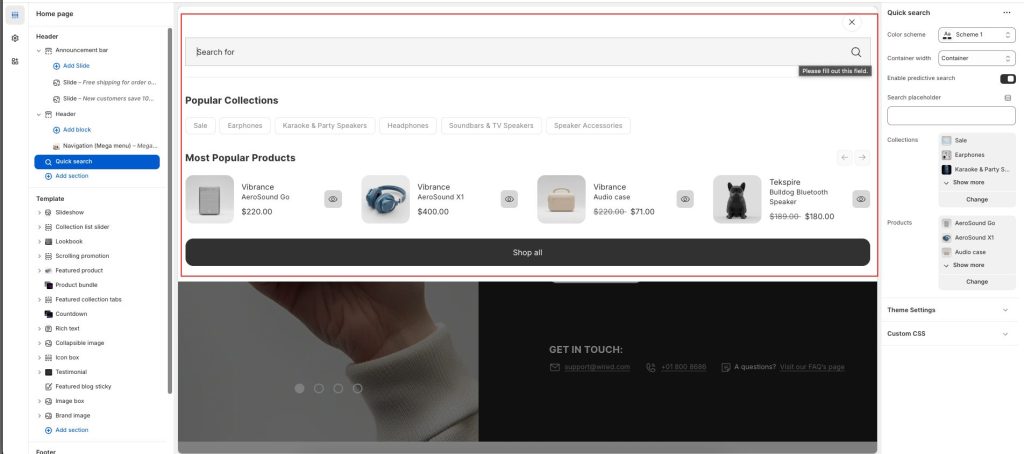The image size is (1024, 454).
Task: Click the Shop all button
Action: click(527, 252)
